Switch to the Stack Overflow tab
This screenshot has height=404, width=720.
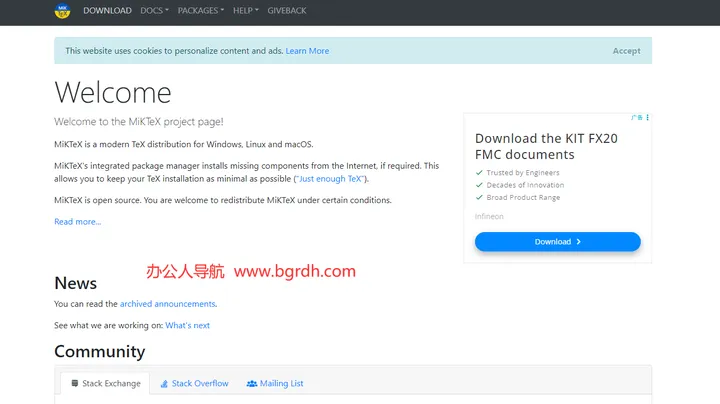(x=194, y=383)
